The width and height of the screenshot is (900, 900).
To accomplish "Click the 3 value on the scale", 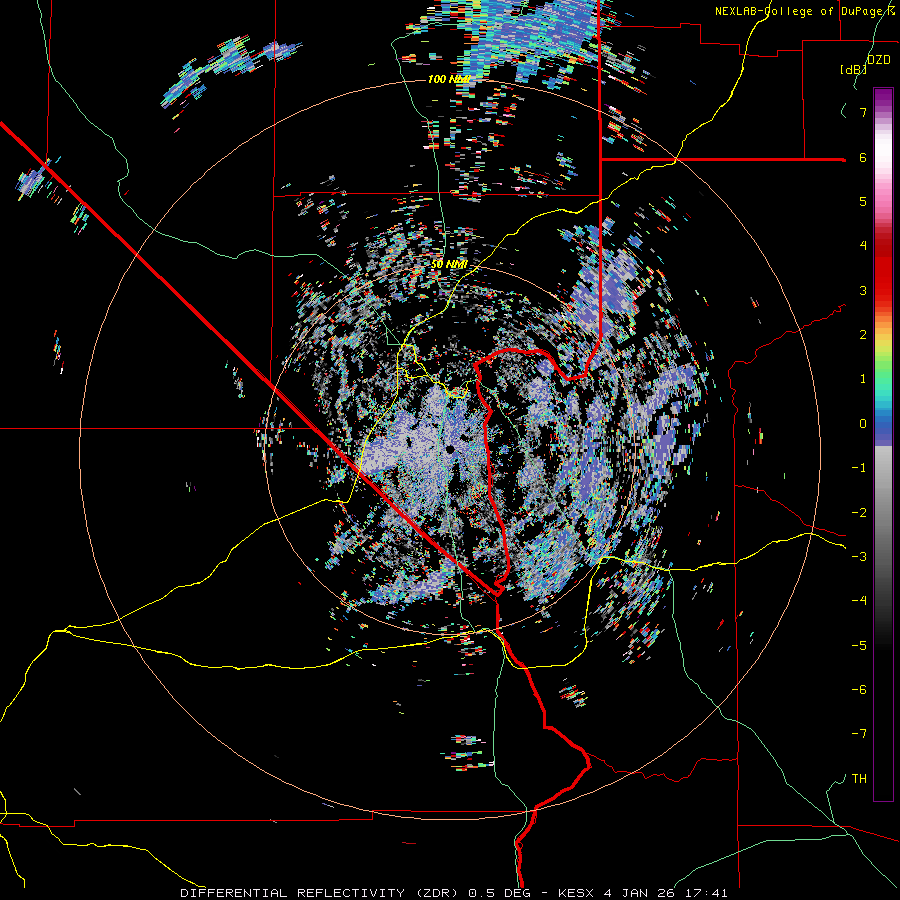I will point(863,290).
